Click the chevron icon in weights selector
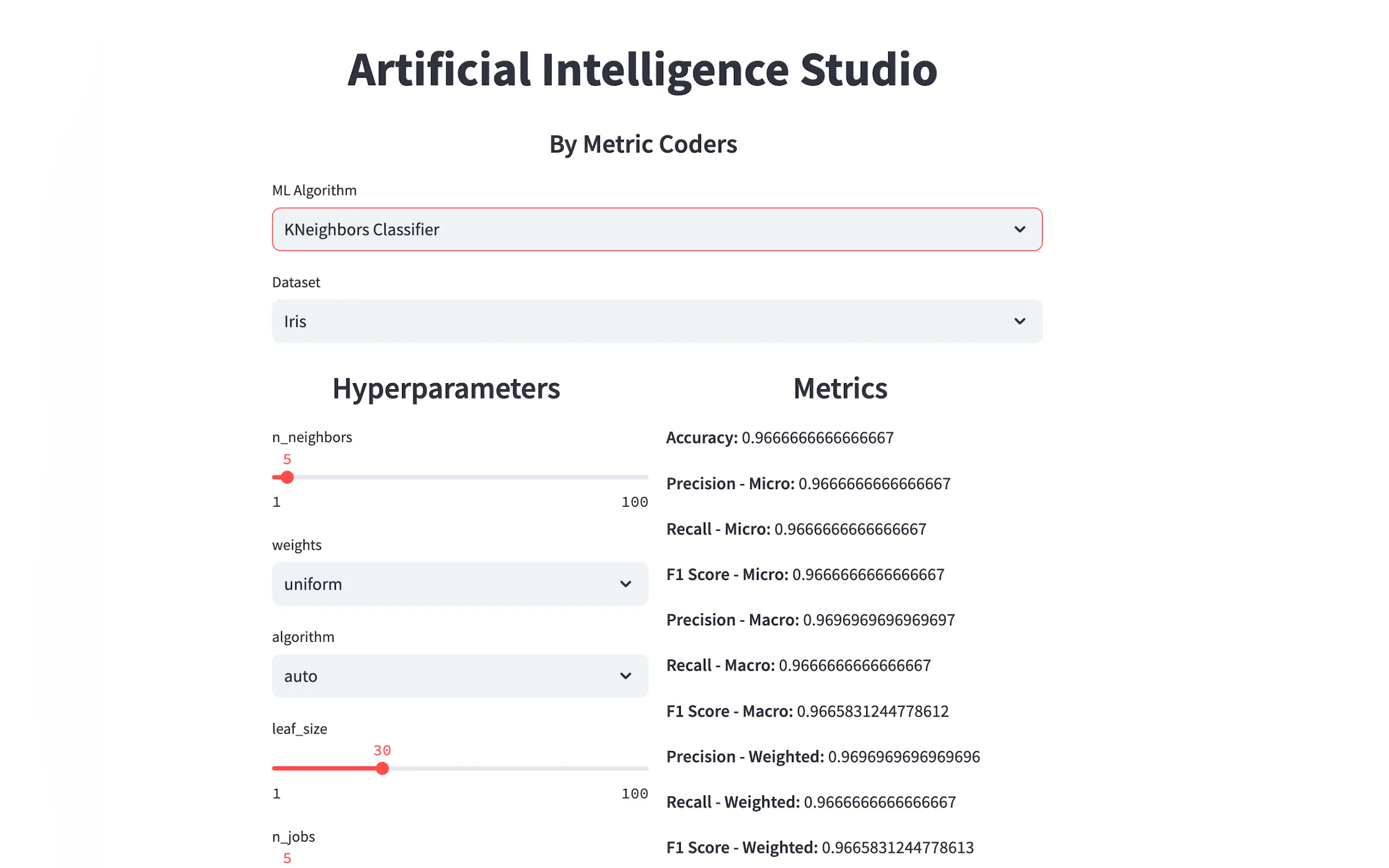This screenshot has height=868, width=1389. click(625, 584)
